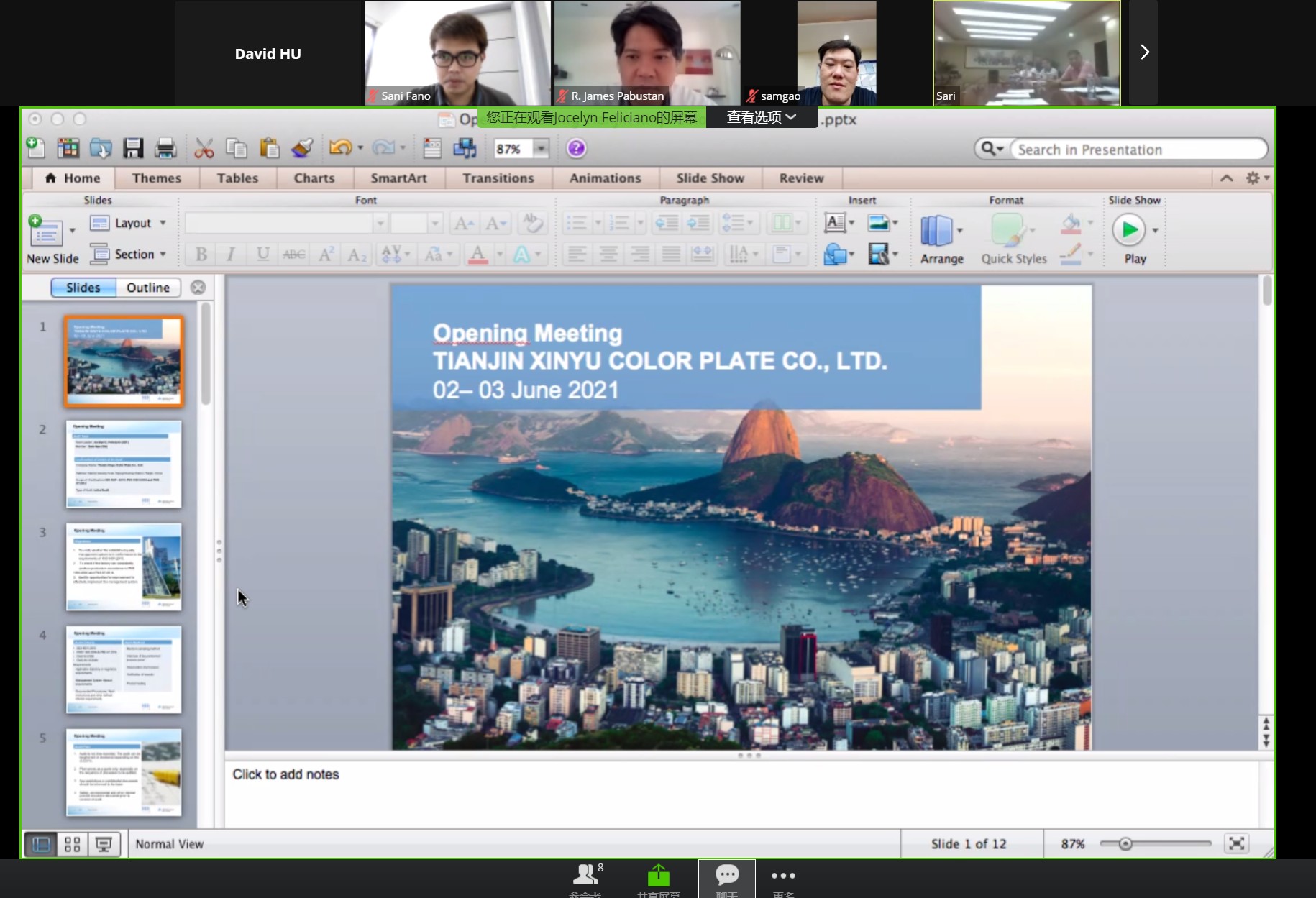
Task: Click the Cut scissors icon
Action: pyautogui.click(x=204, y=148)
